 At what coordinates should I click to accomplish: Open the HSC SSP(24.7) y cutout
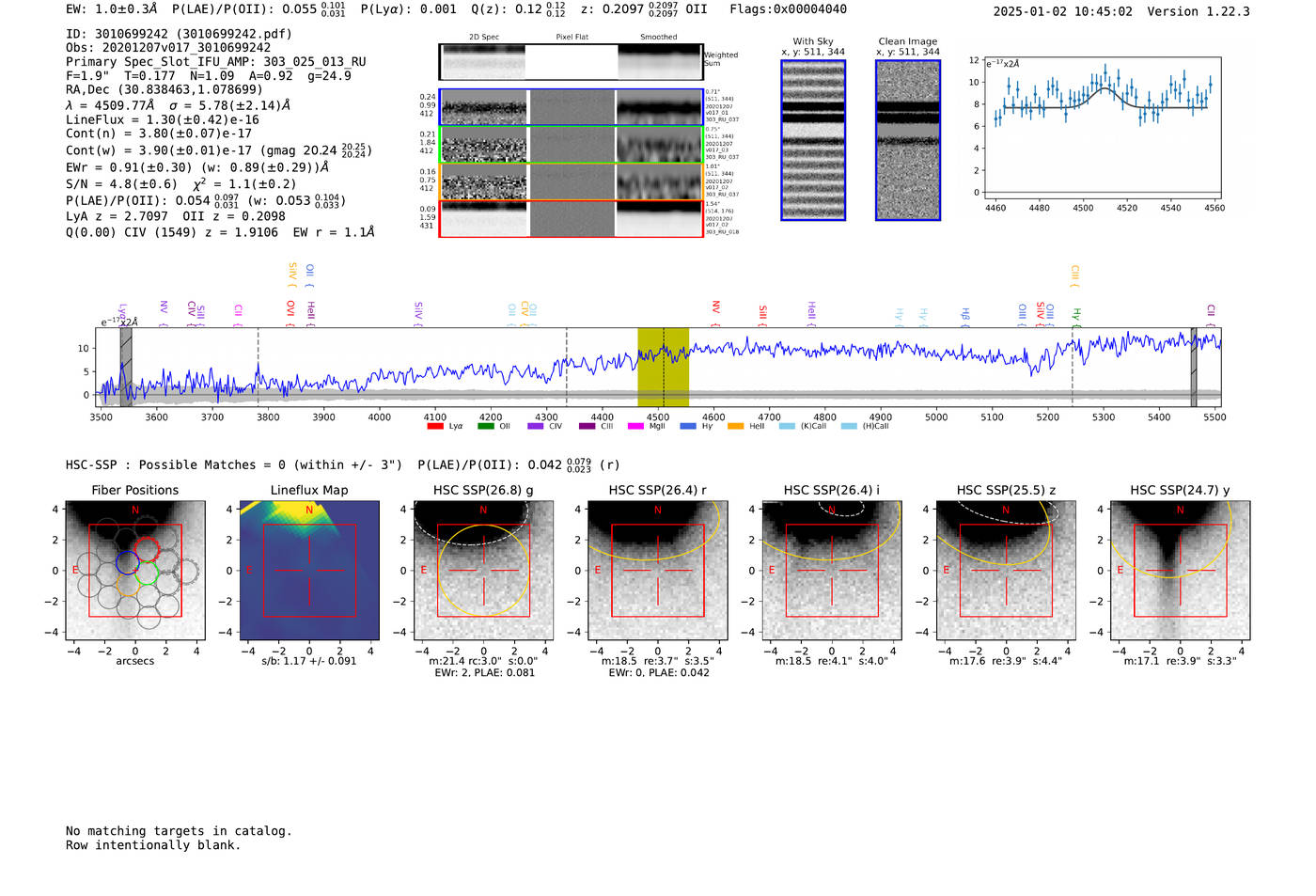[x=1180, y=570]
